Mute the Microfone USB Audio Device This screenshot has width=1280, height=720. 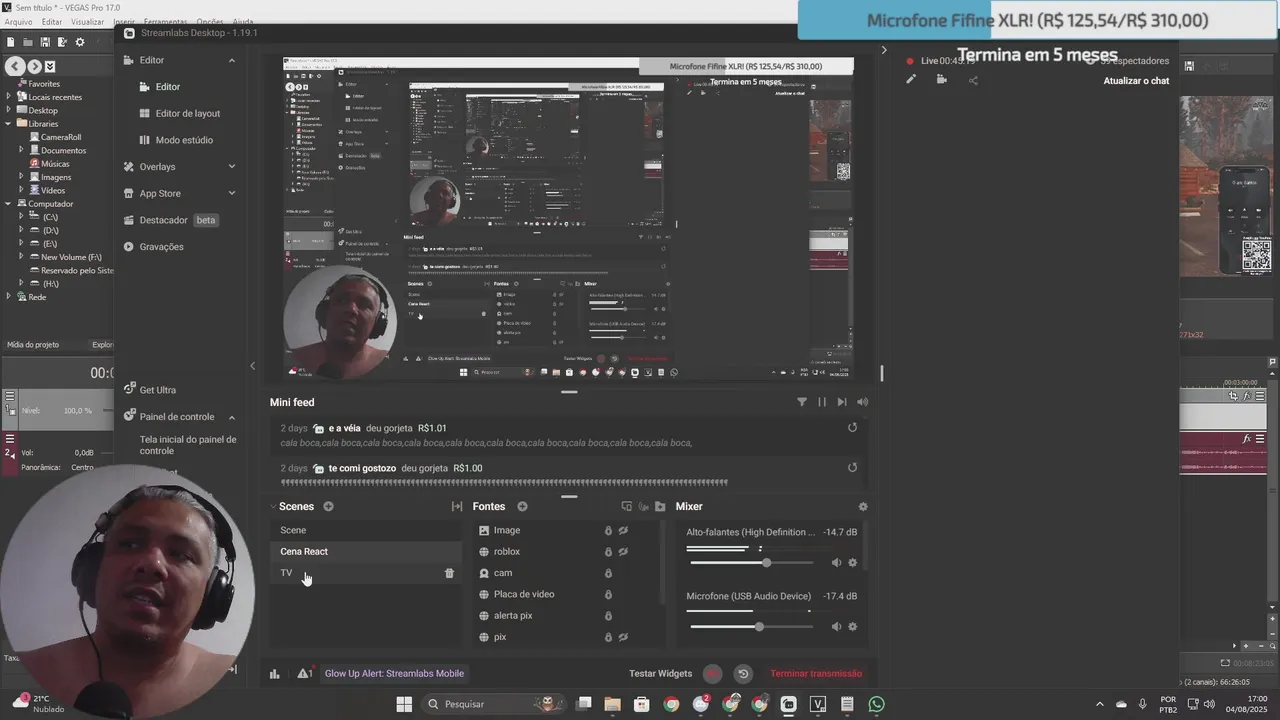pos(836,627)
